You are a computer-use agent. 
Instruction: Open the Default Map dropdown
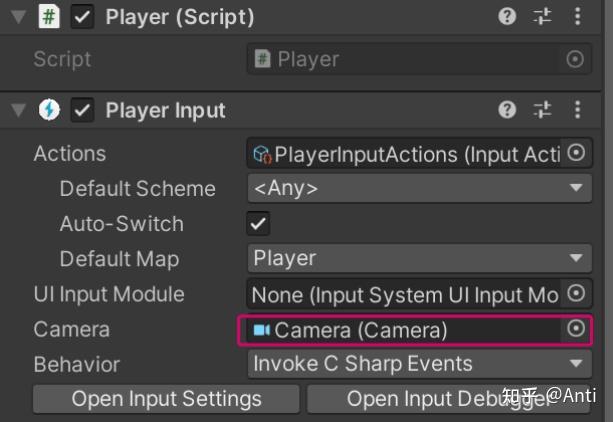coord(419,259)
